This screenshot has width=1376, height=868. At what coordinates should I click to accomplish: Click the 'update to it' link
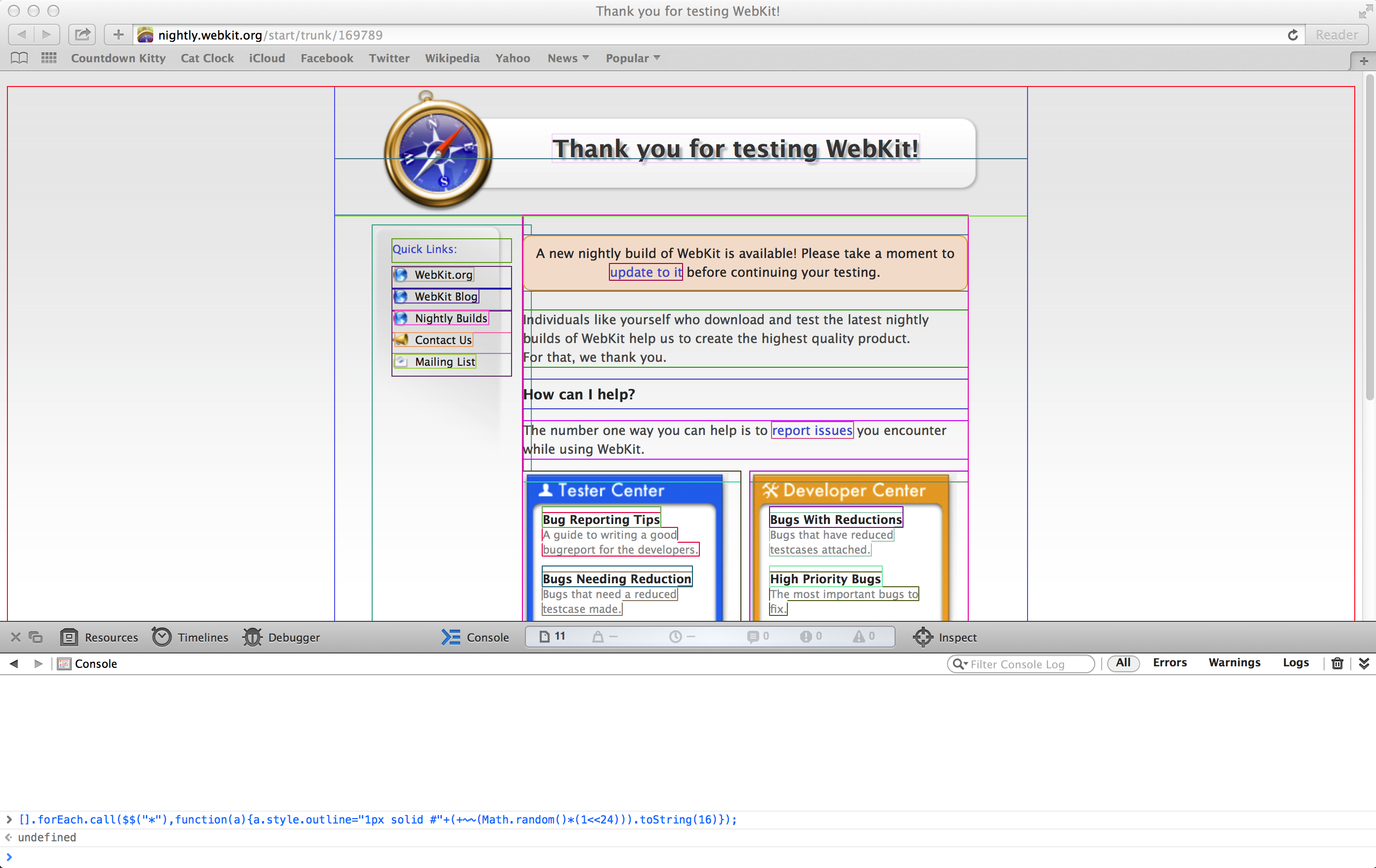coord(645,272)
